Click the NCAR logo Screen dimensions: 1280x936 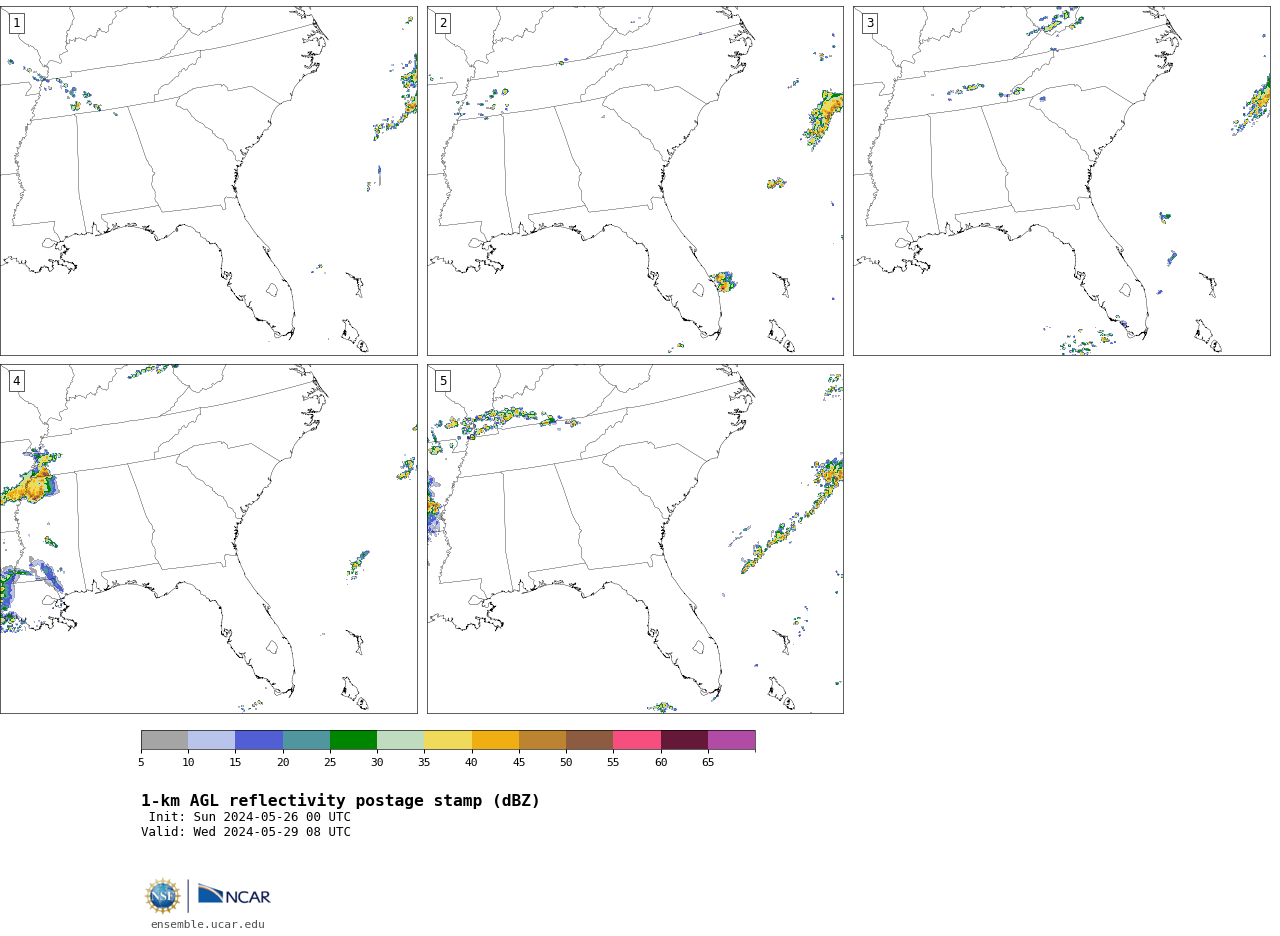234,894
